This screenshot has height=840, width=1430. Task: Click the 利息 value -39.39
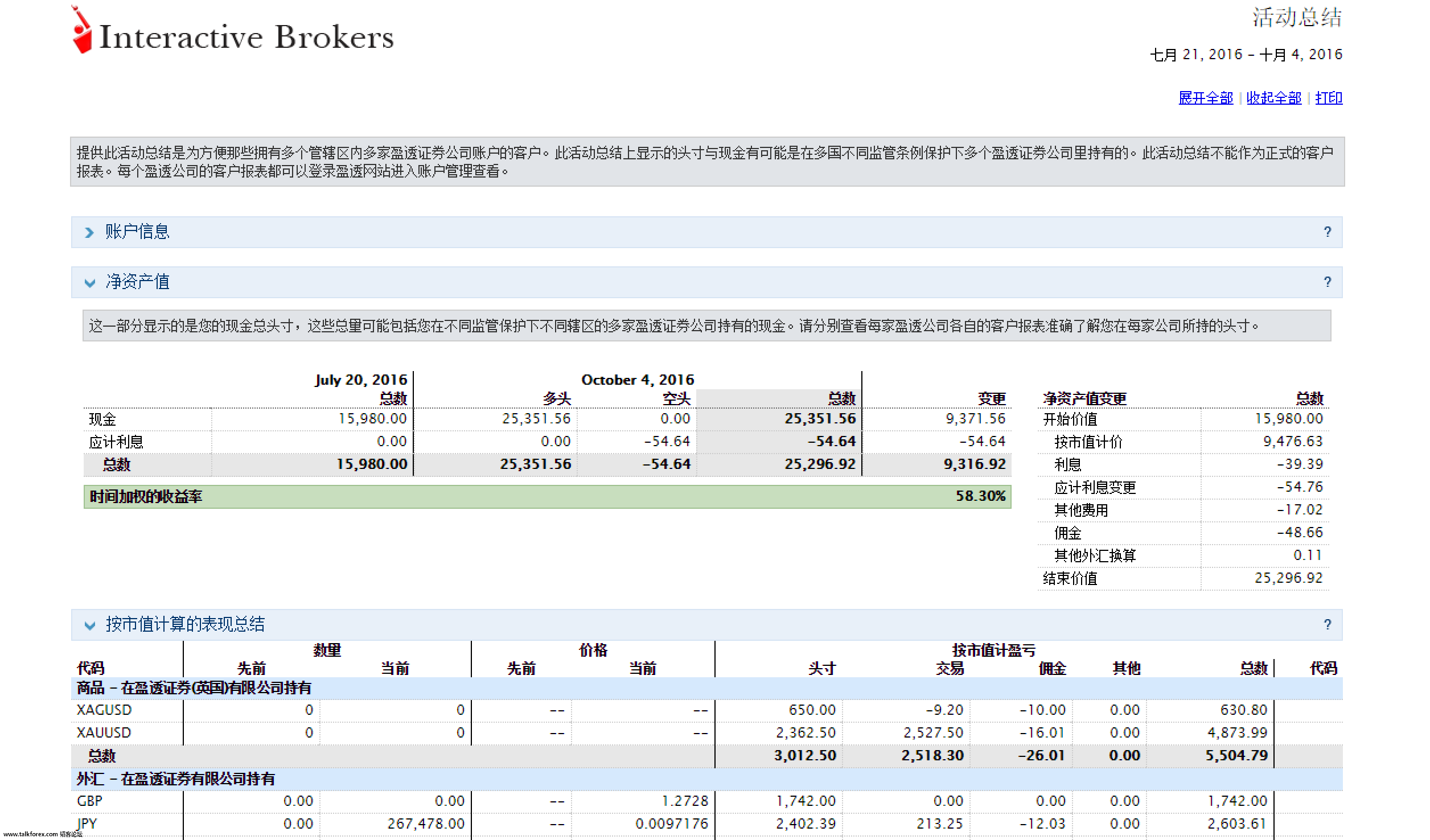pyautogui.click(x=1300, y=464)
